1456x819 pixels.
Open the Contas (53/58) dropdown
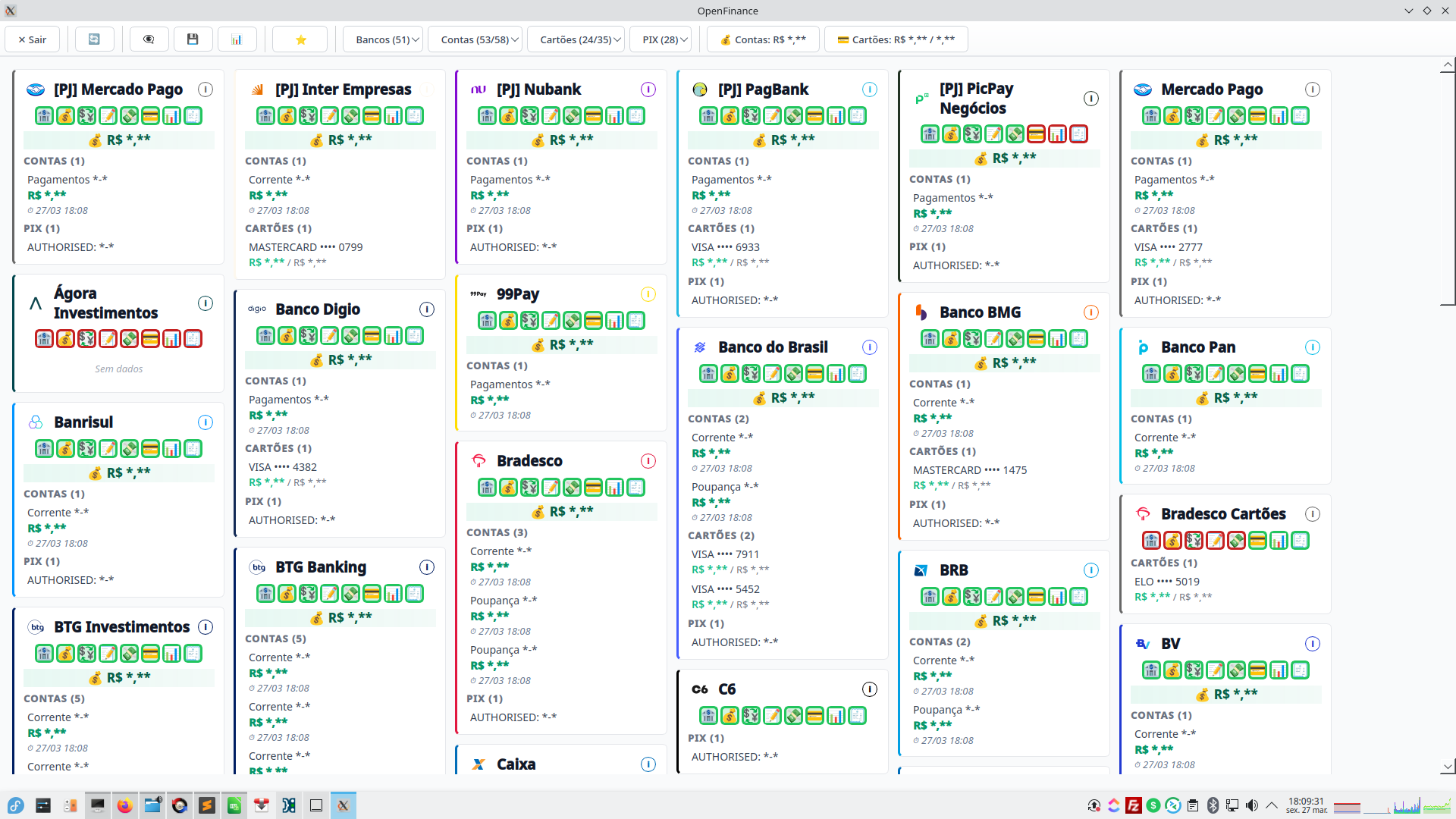[475, 39]
